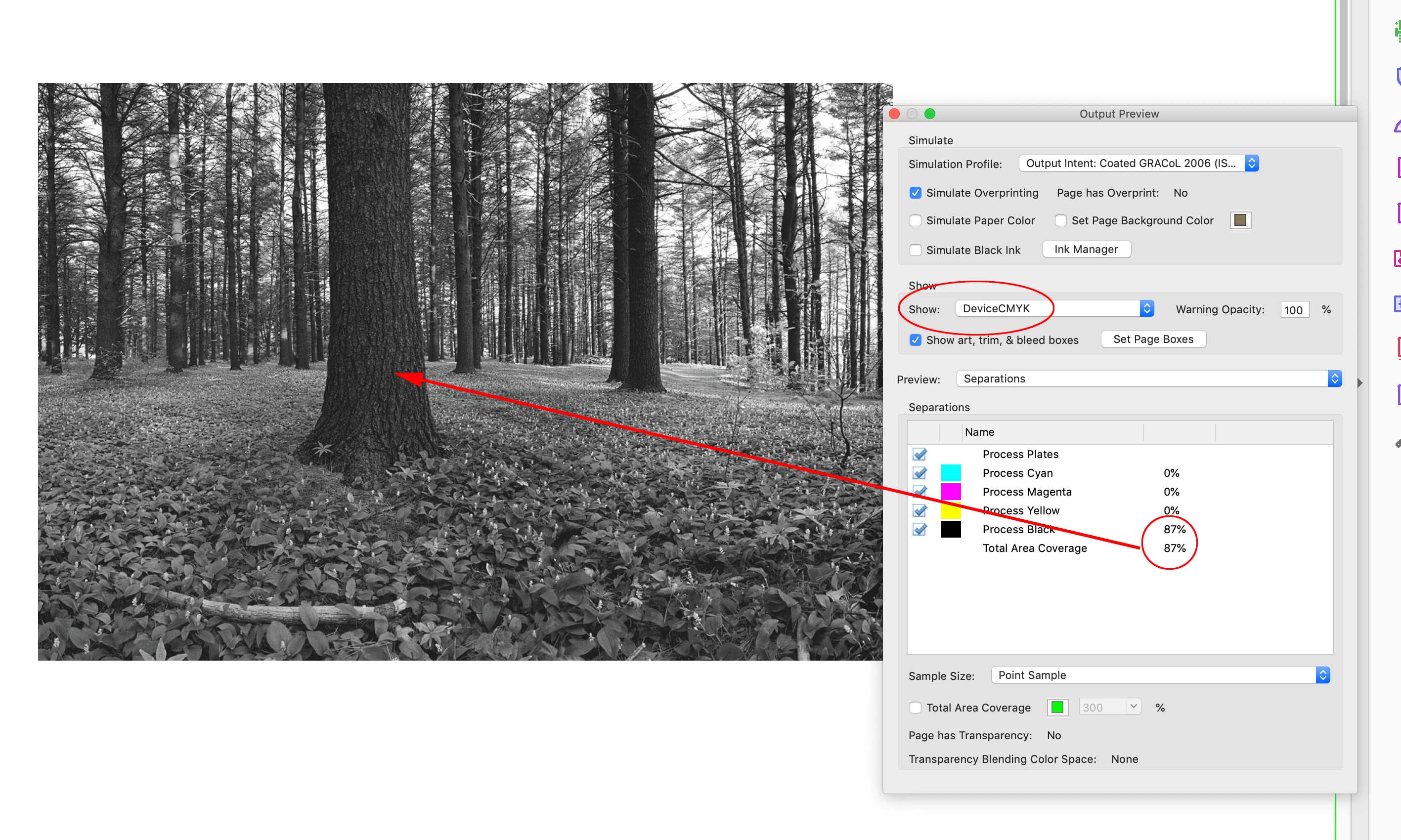The height and width of the screenshot is (840, 1401).
Task: Click the Warning Opacity input field
Action: (x=1294, y=310)
